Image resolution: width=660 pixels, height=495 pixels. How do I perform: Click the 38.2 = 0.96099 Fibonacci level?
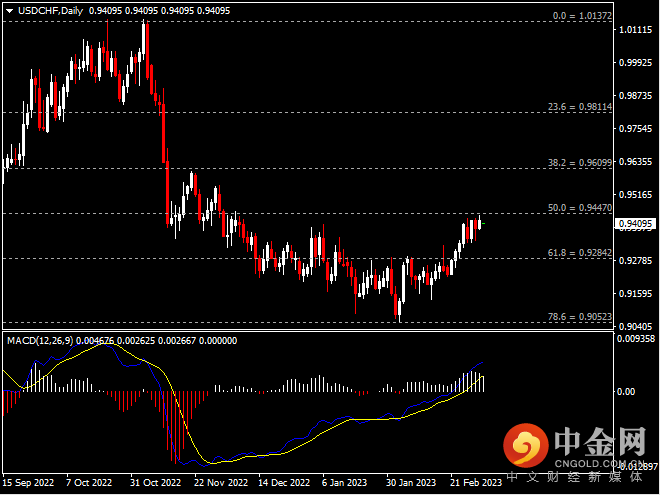(579, 162)
